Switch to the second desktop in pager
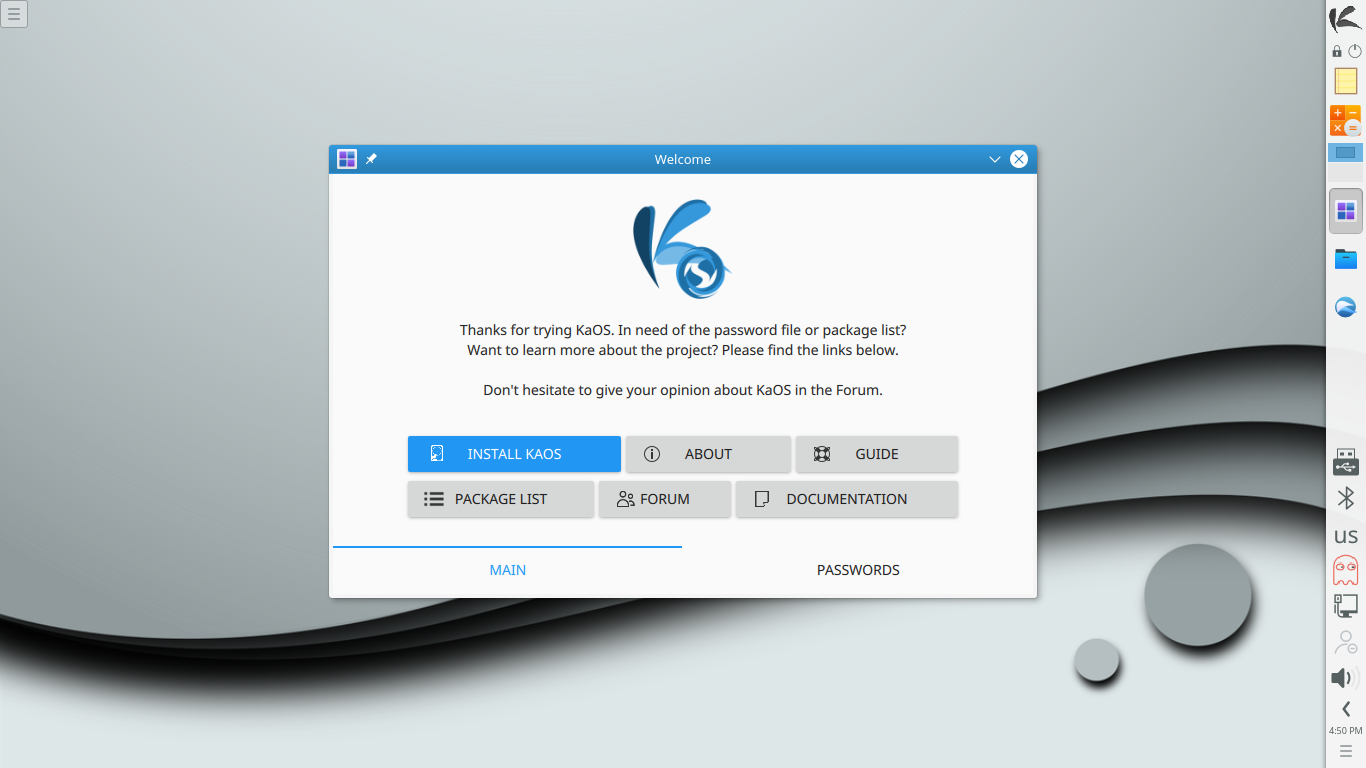1366x768 pixels. coord(1345,173)
